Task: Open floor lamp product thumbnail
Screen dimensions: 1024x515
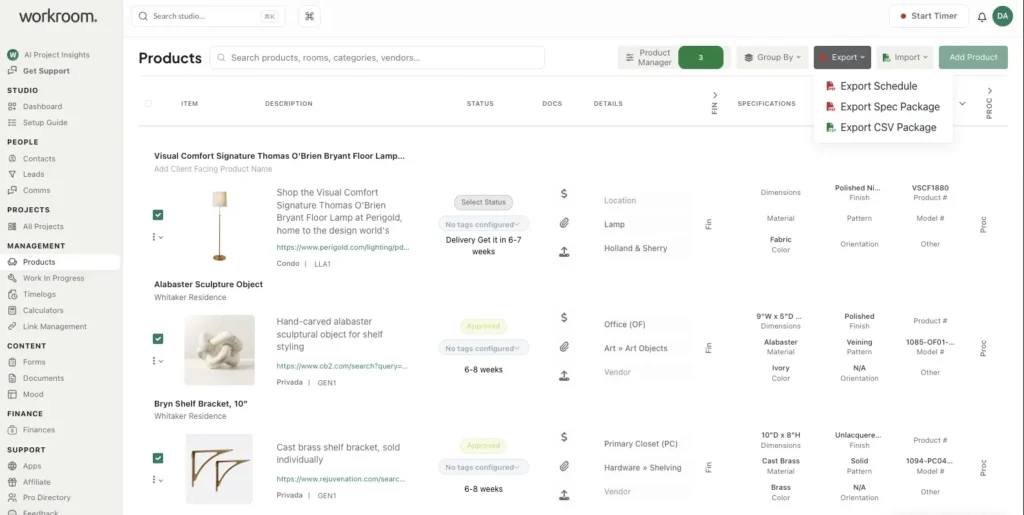Action: click(x=219, y=225)
